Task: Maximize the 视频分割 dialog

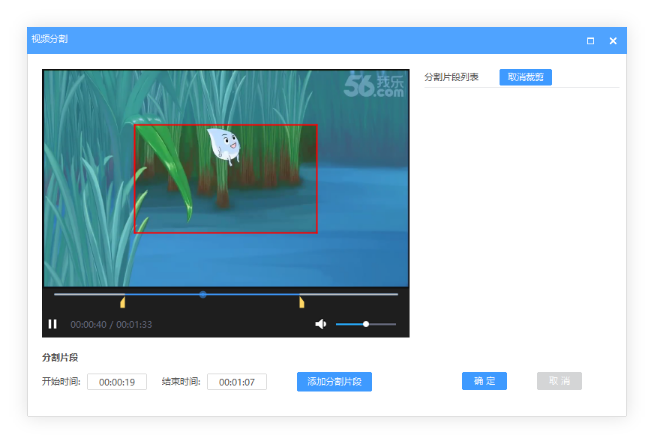Action: coord(590,41)
